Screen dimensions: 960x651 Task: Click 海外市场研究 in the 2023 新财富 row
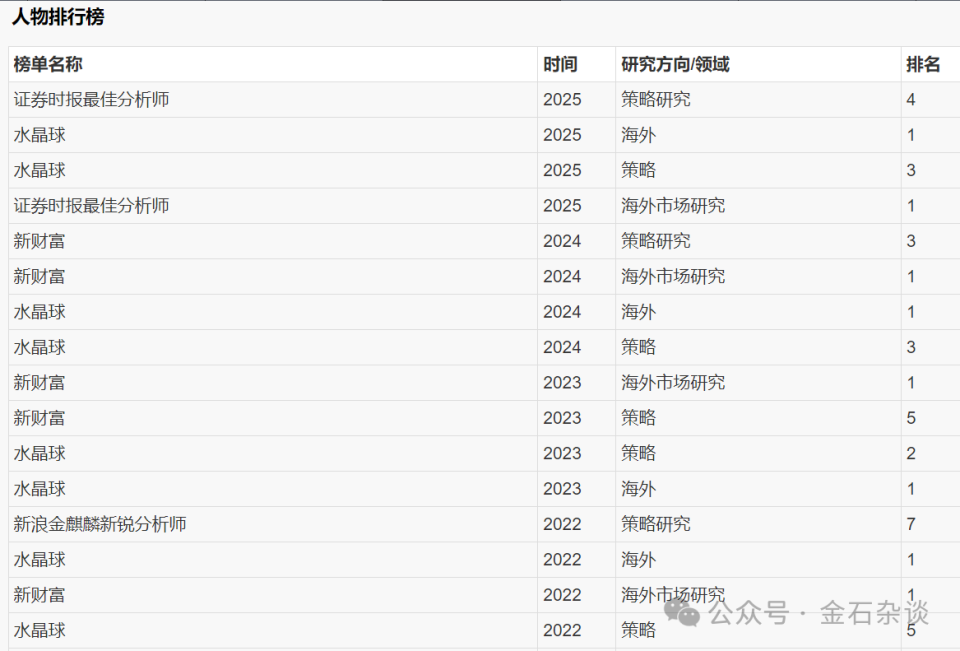coord(673,383)
